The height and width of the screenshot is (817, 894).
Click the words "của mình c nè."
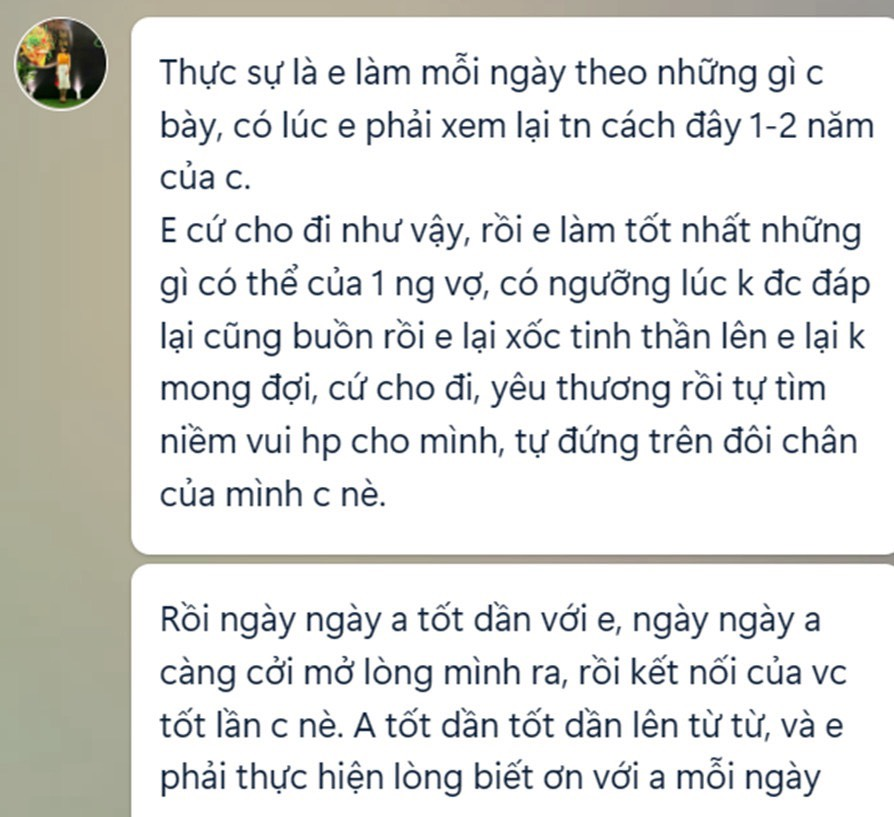pos(273,494)
